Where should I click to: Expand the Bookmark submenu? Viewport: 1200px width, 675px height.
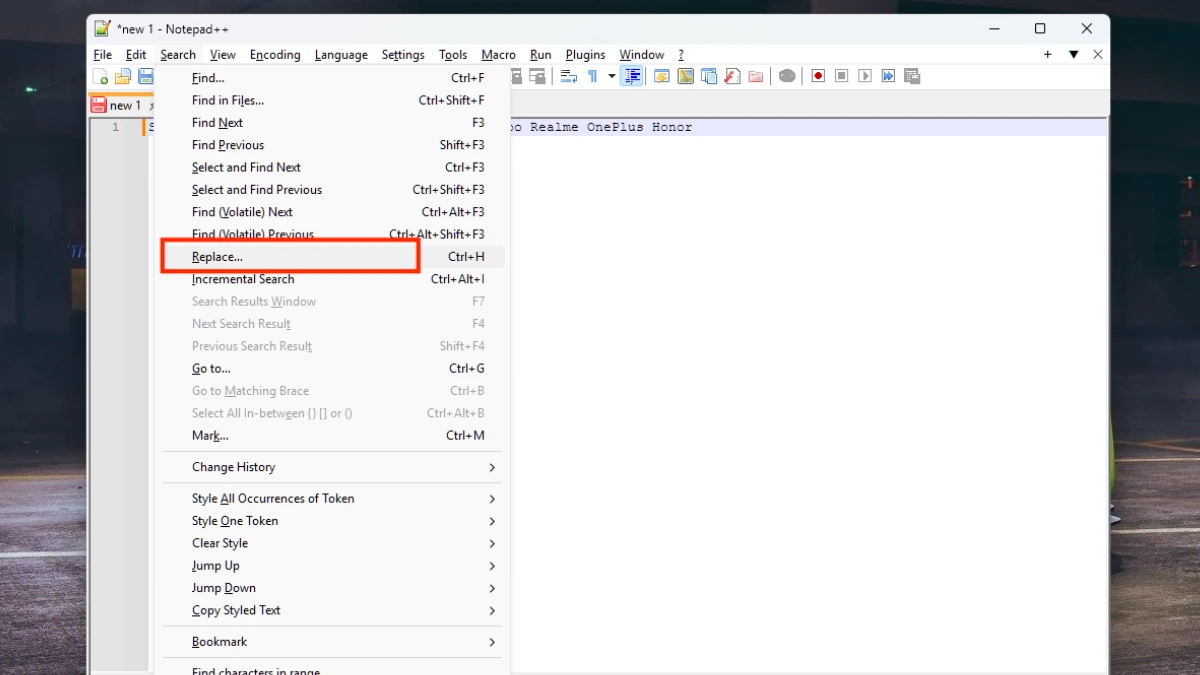(334, 642)
